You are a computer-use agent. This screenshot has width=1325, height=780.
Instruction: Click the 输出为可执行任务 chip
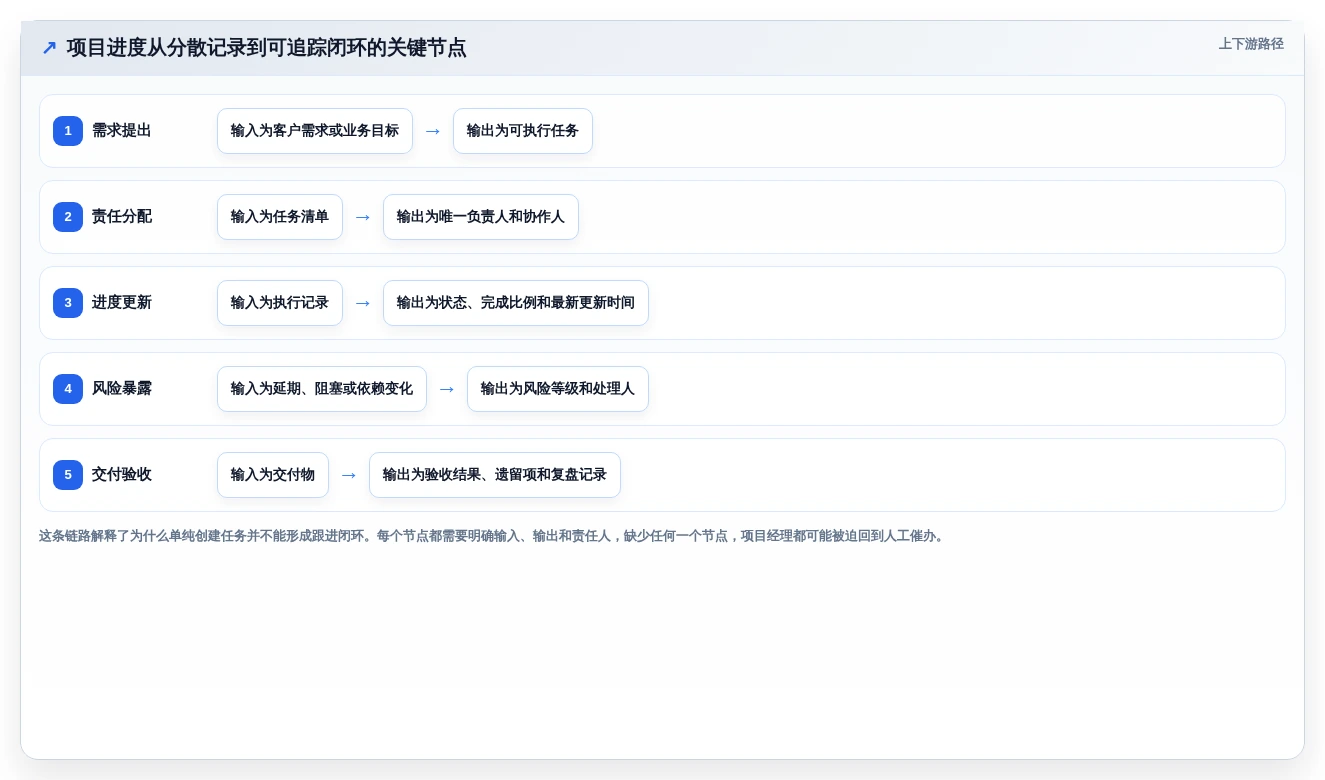[523, 131]
